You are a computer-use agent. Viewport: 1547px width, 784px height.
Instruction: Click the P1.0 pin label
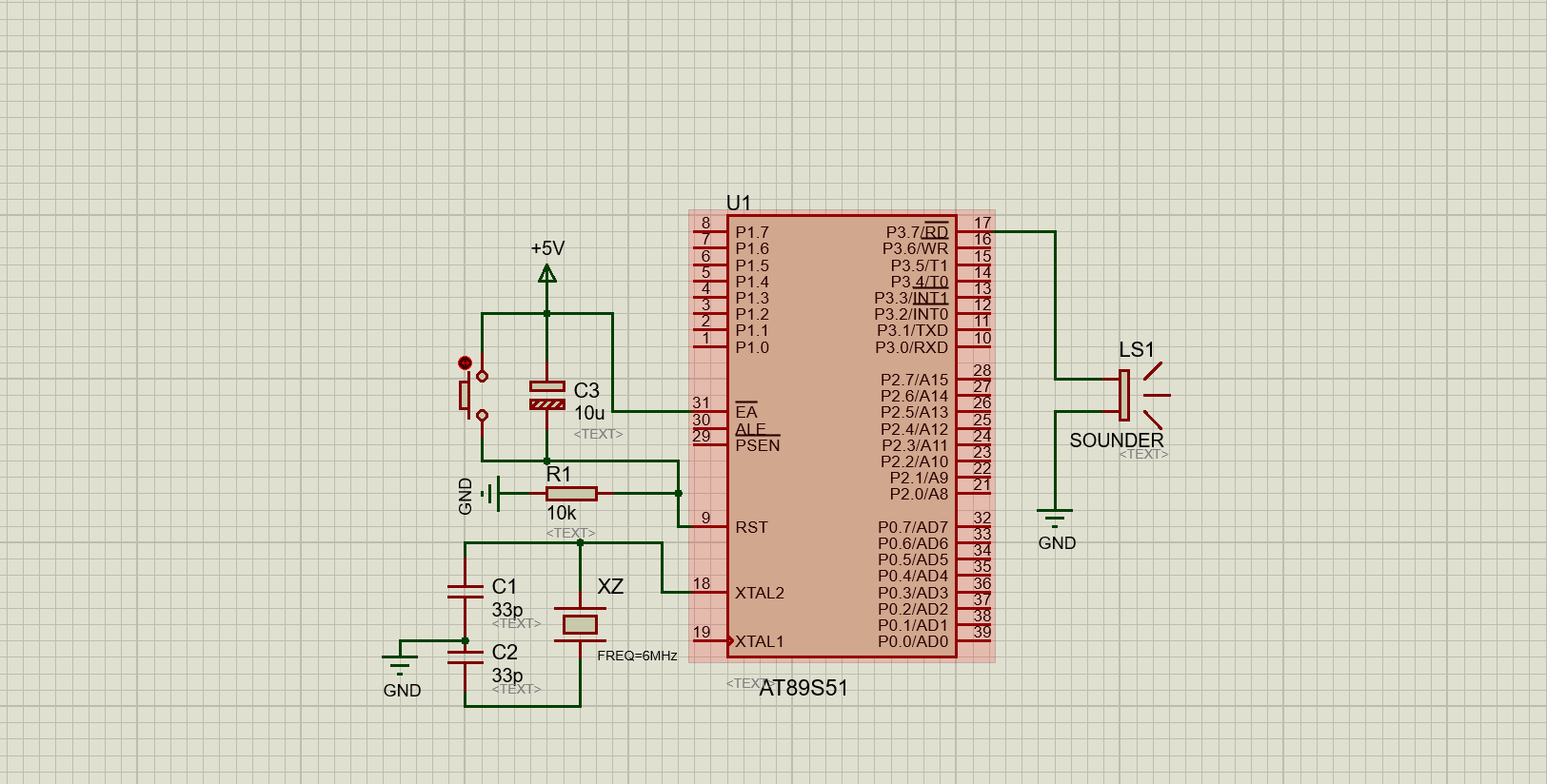click(x=752, y=347)
